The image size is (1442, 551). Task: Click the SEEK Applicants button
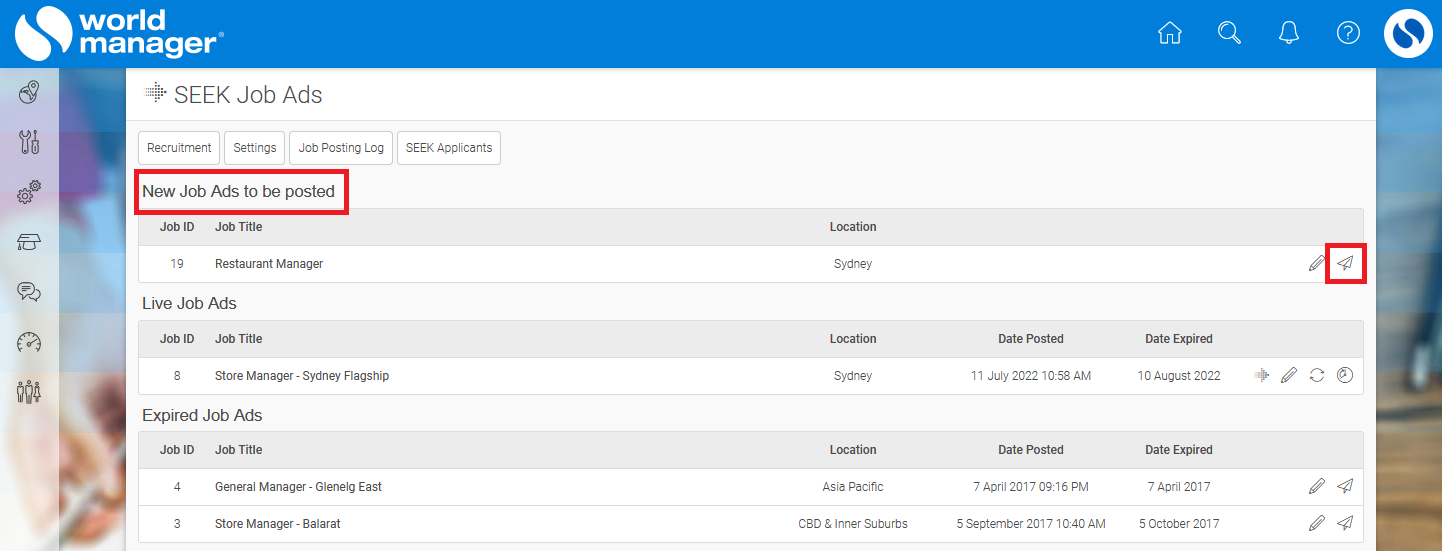coord(449,147)
